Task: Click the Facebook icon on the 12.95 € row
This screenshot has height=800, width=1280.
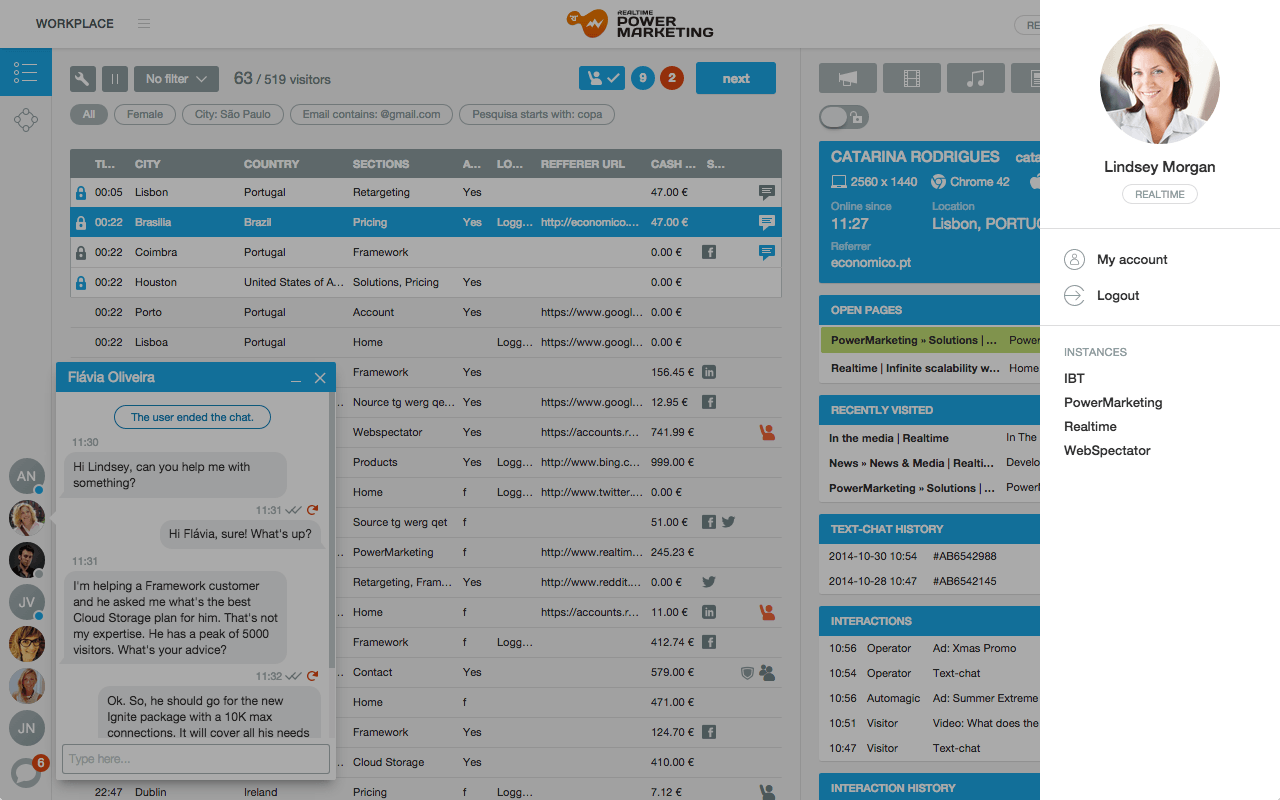Action: pyautogui.click(x=709, y=402)
